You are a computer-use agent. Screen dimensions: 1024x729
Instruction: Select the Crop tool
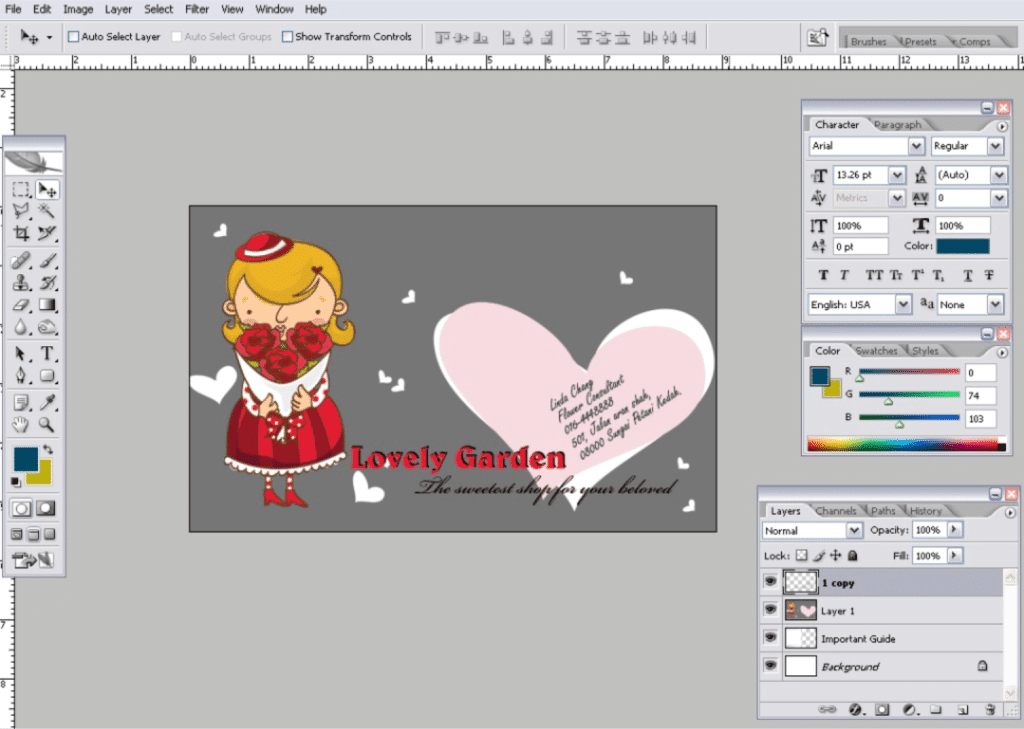tap(21, 233)
